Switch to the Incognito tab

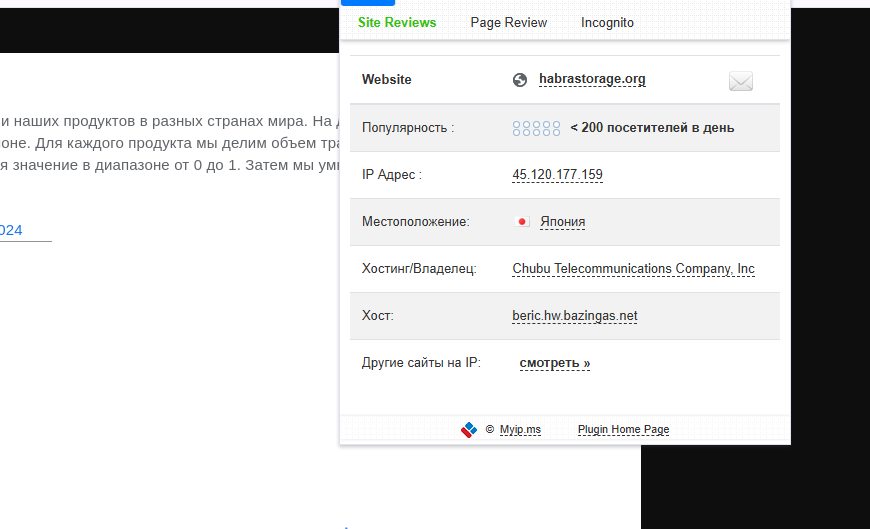[x=607, y=23]
